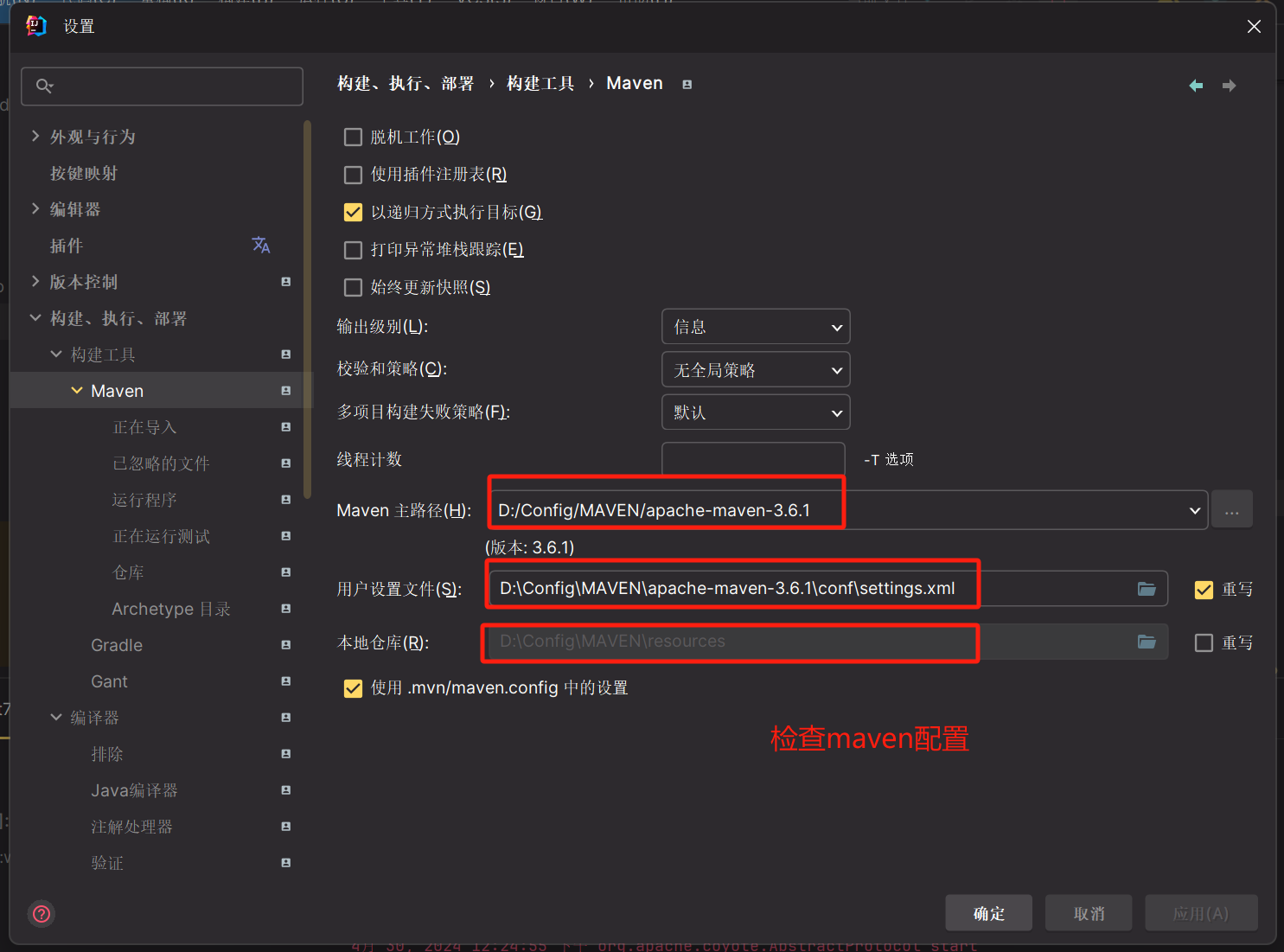Click project-level icon on 仓库 row
Image resolution: width=1284 pixels, height=952 pixels.
click(286, 572)
